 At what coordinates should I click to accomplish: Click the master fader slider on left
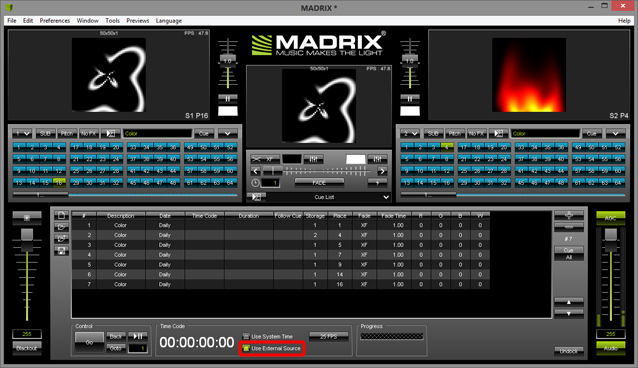[27, 234]
